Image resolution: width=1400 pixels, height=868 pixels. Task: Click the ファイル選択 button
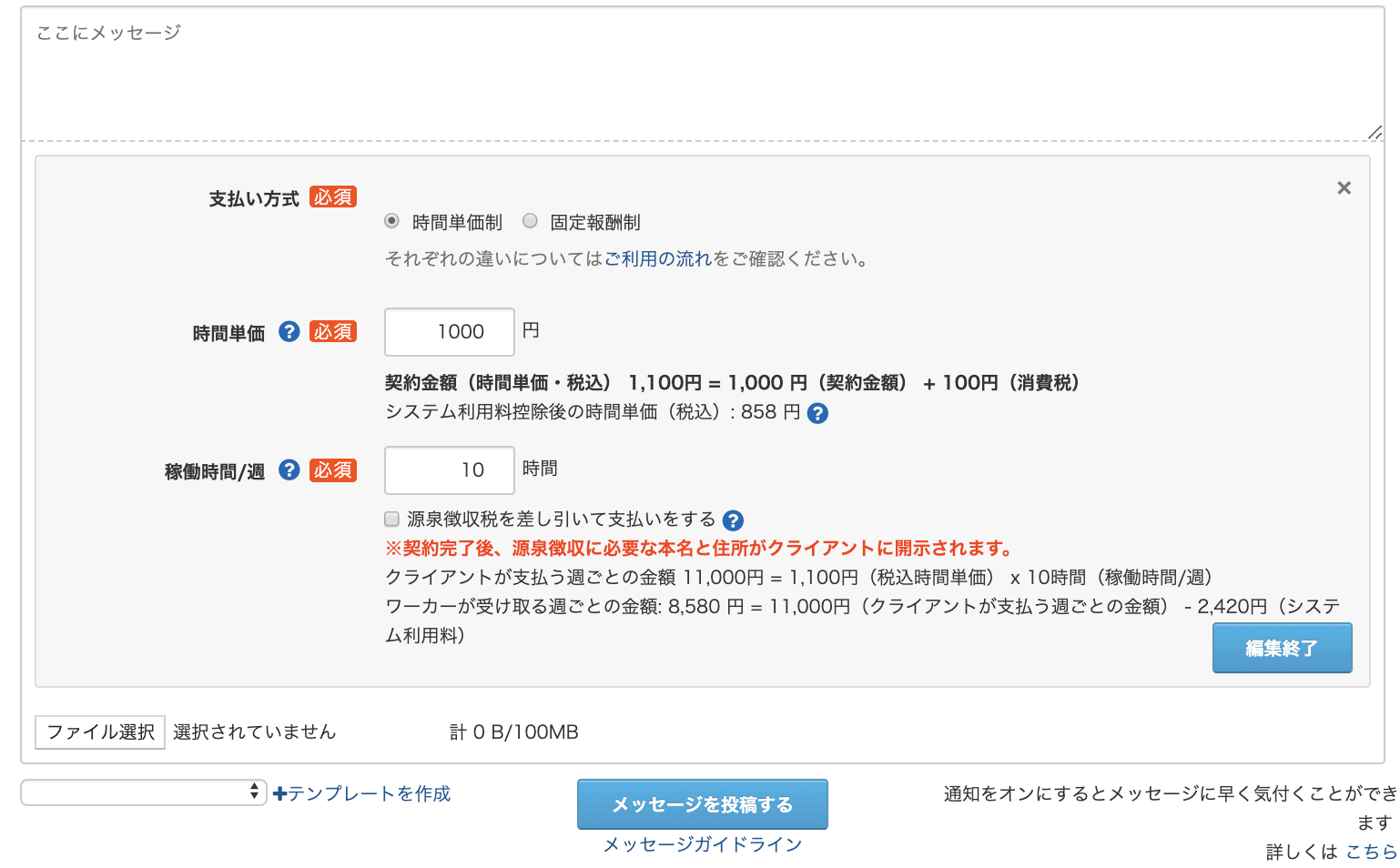[100, 732]
